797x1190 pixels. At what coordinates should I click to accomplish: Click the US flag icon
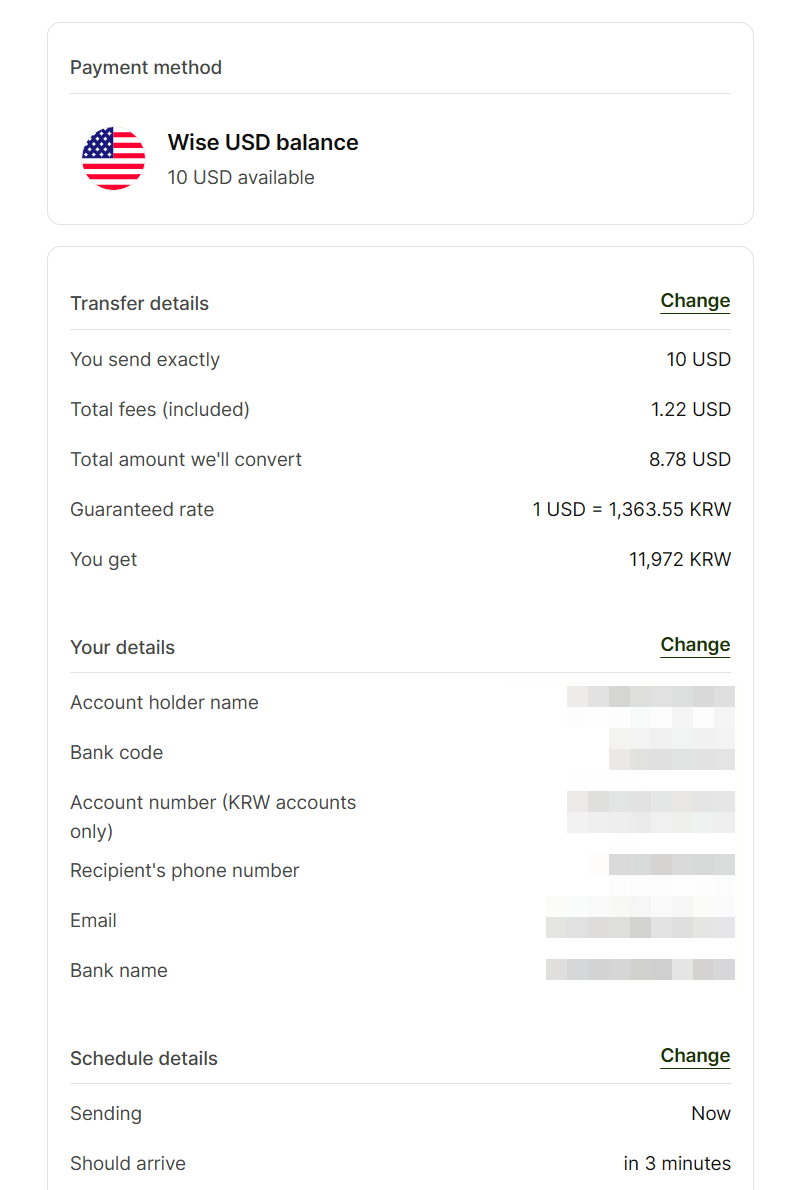(113, 159)
